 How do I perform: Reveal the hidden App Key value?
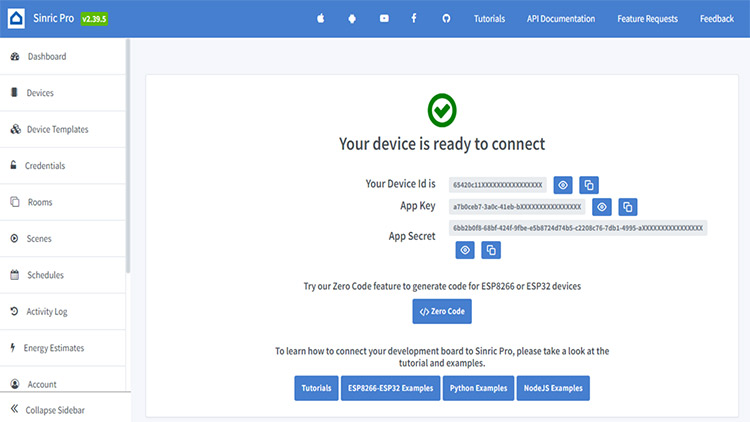click(602, 207)
